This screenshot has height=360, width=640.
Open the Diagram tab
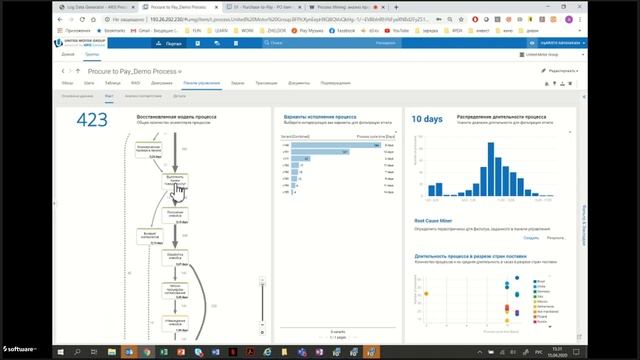point(162,83)
